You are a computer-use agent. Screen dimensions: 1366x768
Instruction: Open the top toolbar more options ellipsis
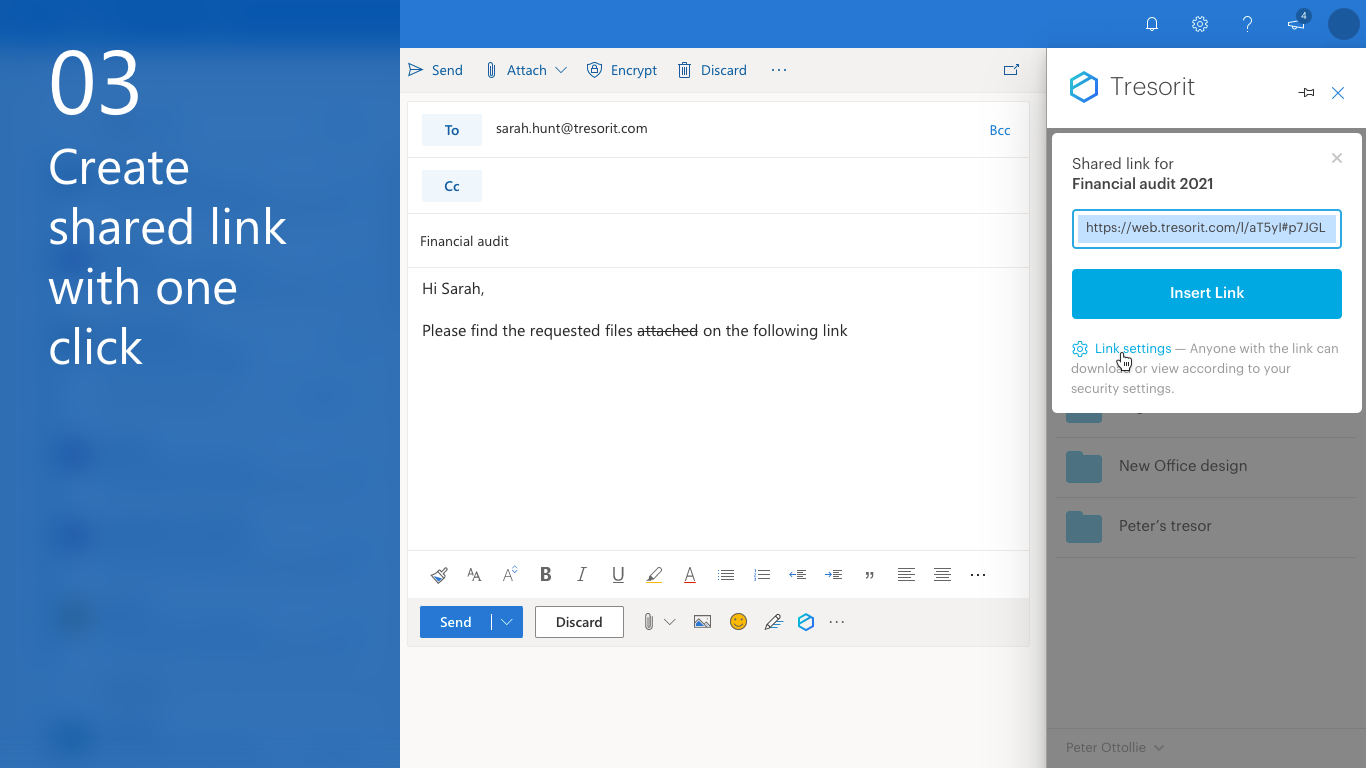pyautogui.click(x=779, y=70)
